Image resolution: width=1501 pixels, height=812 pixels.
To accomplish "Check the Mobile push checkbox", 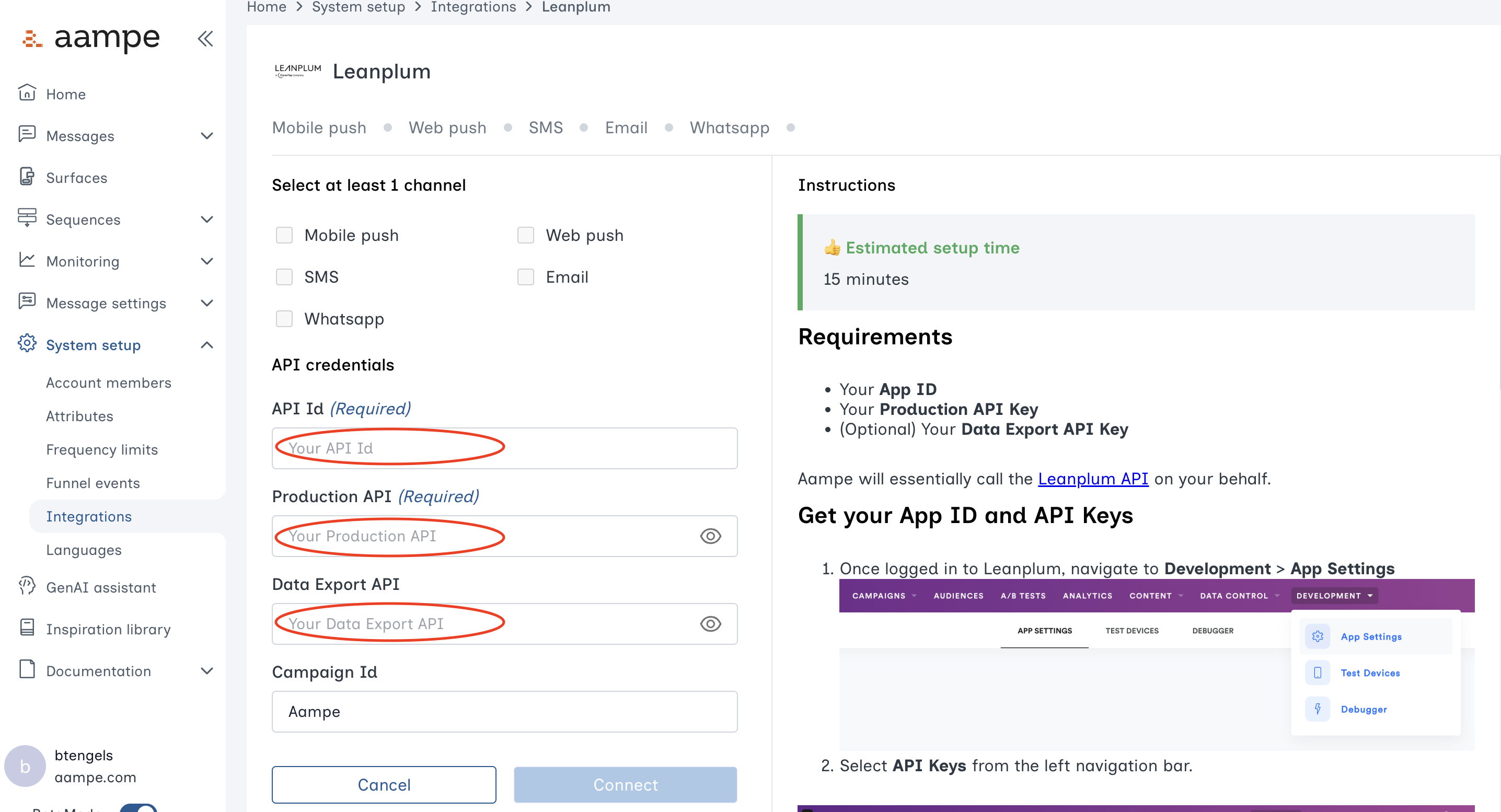I will (x=284, y=235).
